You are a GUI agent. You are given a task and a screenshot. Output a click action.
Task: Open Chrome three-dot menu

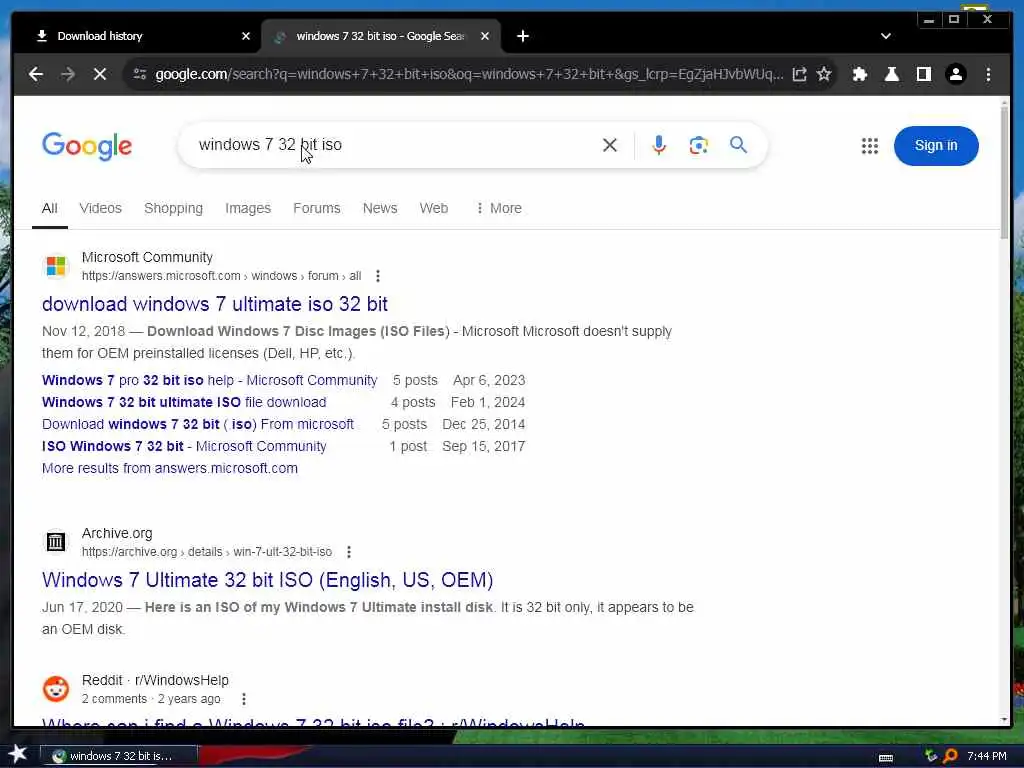pos(988,74)
